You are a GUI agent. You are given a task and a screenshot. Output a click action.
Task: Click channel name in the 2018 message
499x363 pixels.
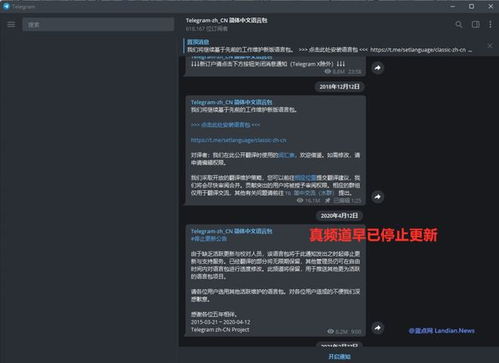[231, 102]
